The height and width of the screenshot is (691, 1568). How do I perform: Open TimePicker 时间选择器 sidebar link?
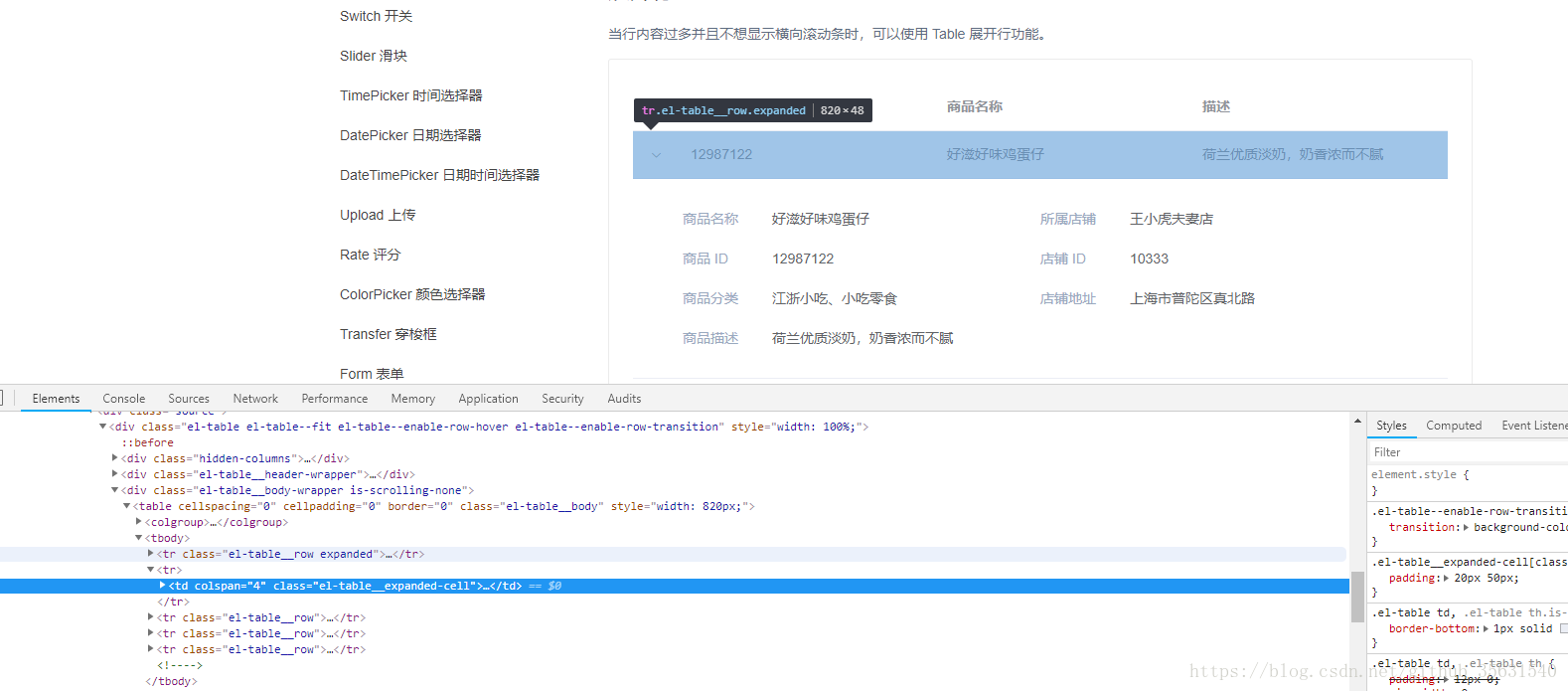click(x=411, y=95)
